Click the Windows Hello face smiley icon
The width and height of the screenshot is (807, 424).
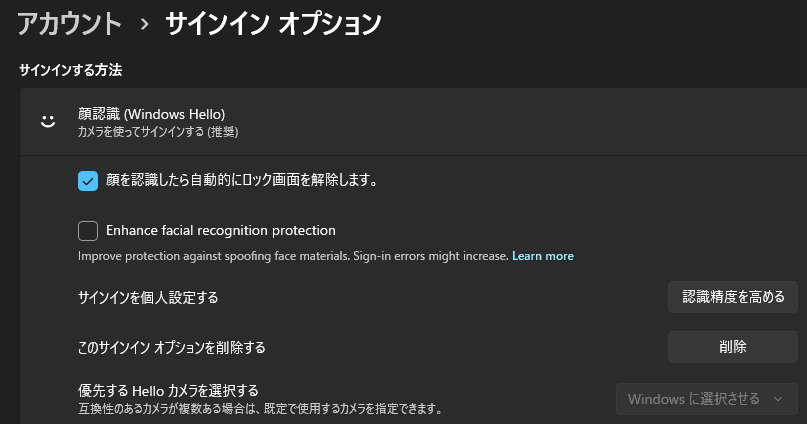pos(47,121)
